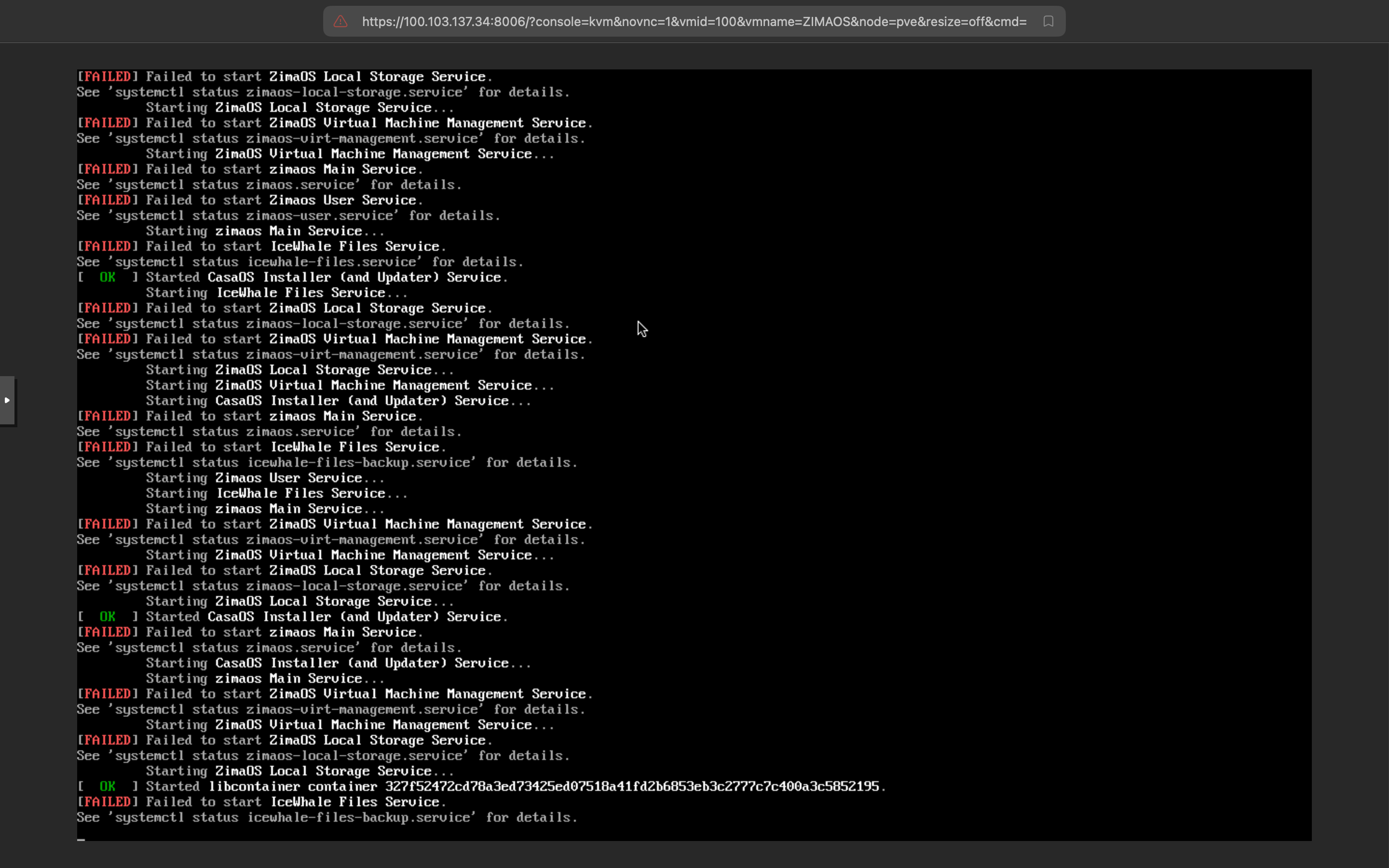This screenshot has height=868, width=1389.
Task: Expand the noVNC side control panel handle
Action: [x=7, y=400]
